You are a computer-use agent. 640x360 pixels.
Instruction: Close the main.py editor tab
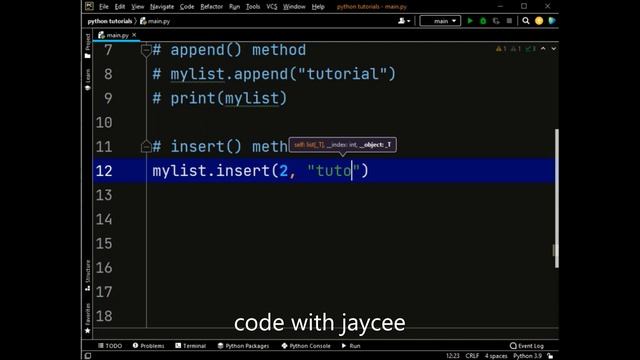click(134, 35)
